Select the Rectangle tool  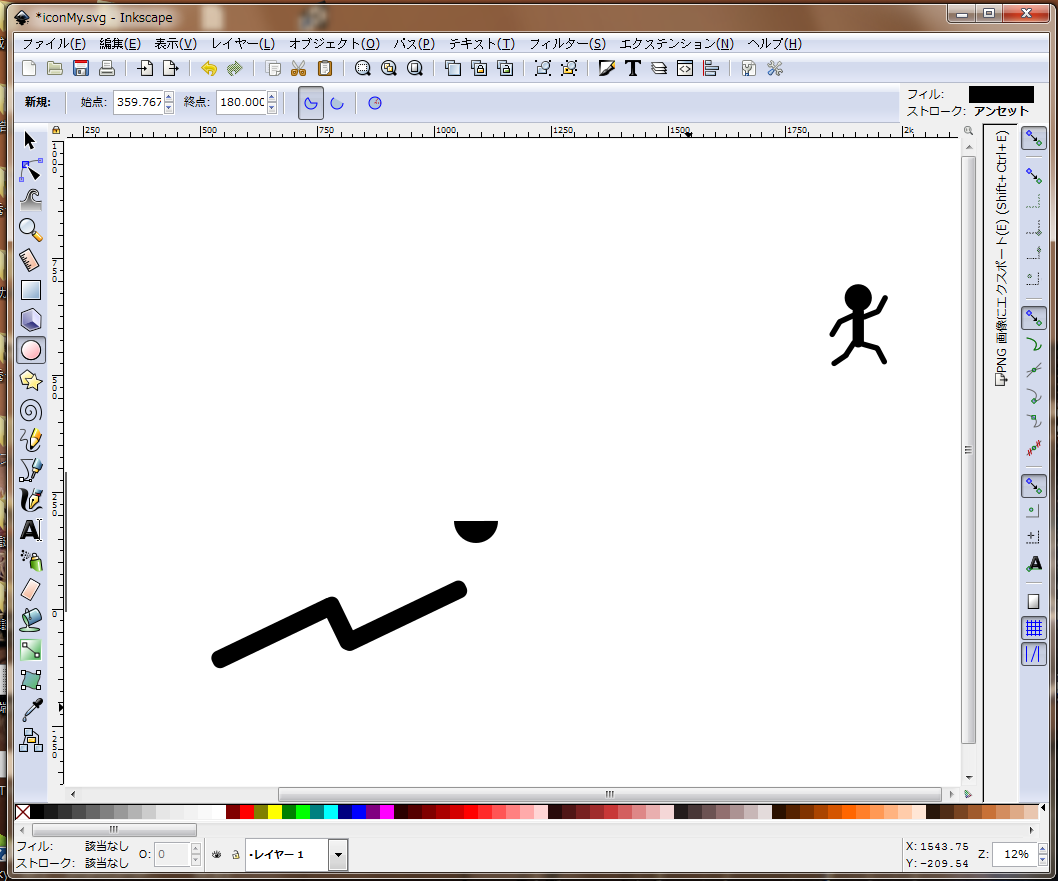(x=31, y=290)
